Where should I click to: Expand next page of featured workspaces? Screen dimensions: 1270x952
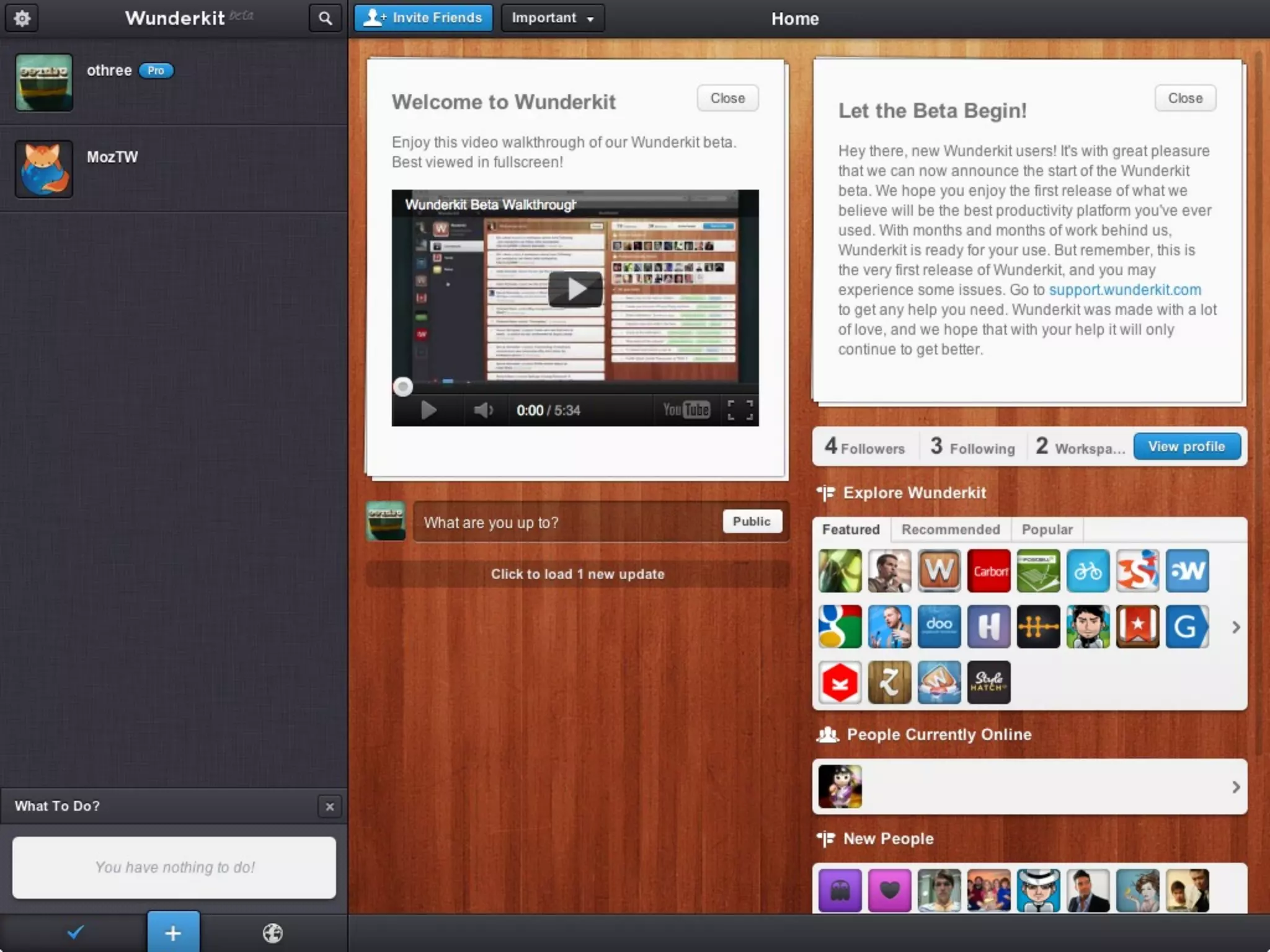click(x=1235, y=627)
